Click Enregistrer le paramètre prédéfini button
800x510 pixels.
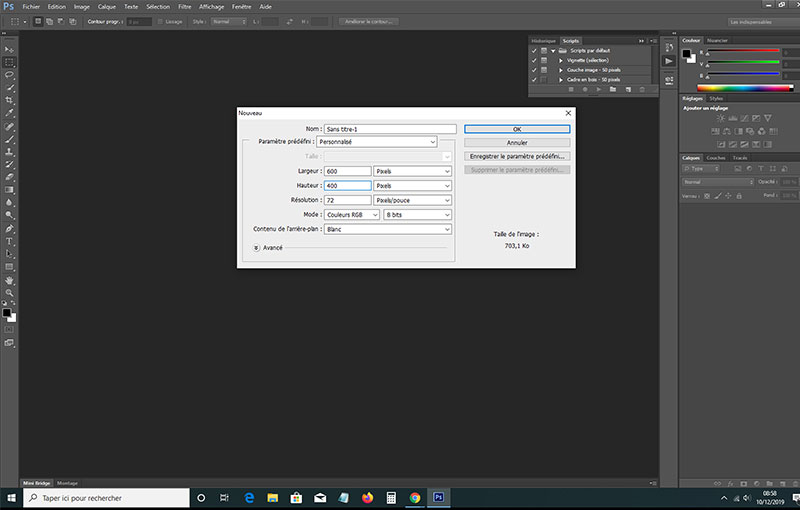click(x=517, y=157)
